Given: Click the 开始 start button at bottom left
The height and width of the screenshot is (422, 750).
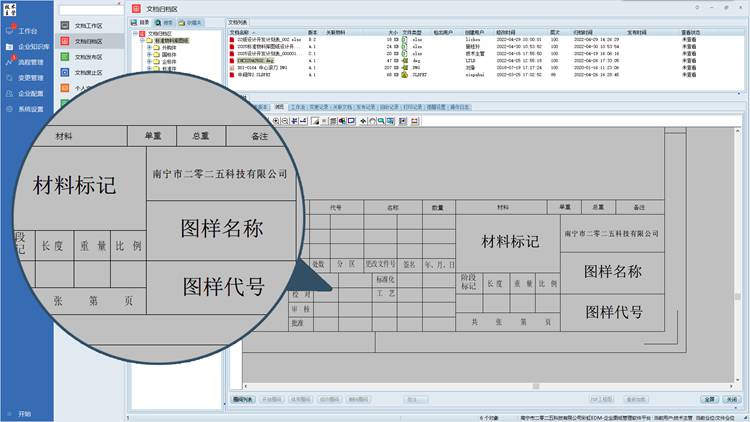Looking at the screenshot, I should 24,413.
